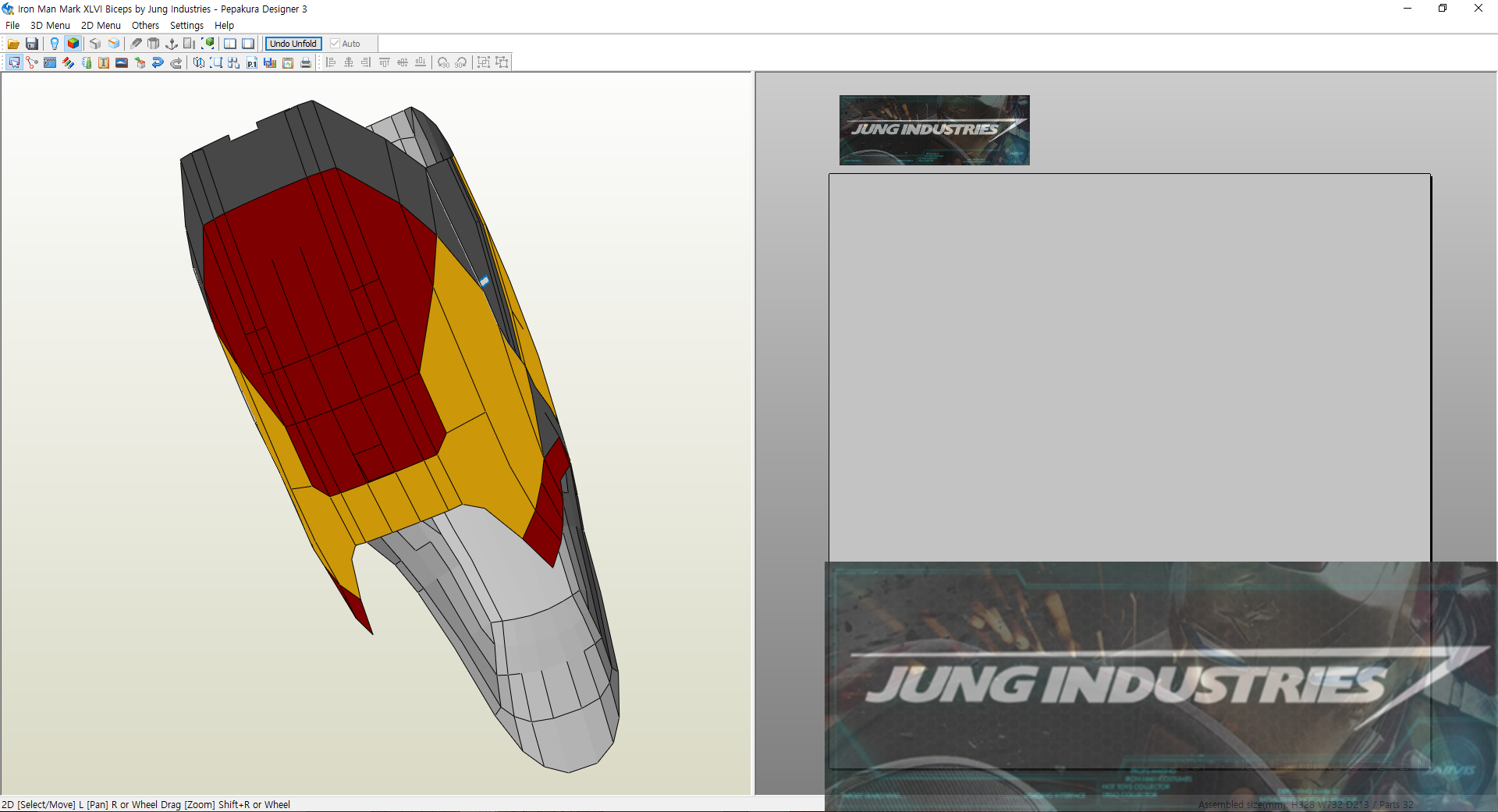Screen dimensions: 1498x812
Task: Click the green check corresponding face icon
Action: tap(86, 62)
